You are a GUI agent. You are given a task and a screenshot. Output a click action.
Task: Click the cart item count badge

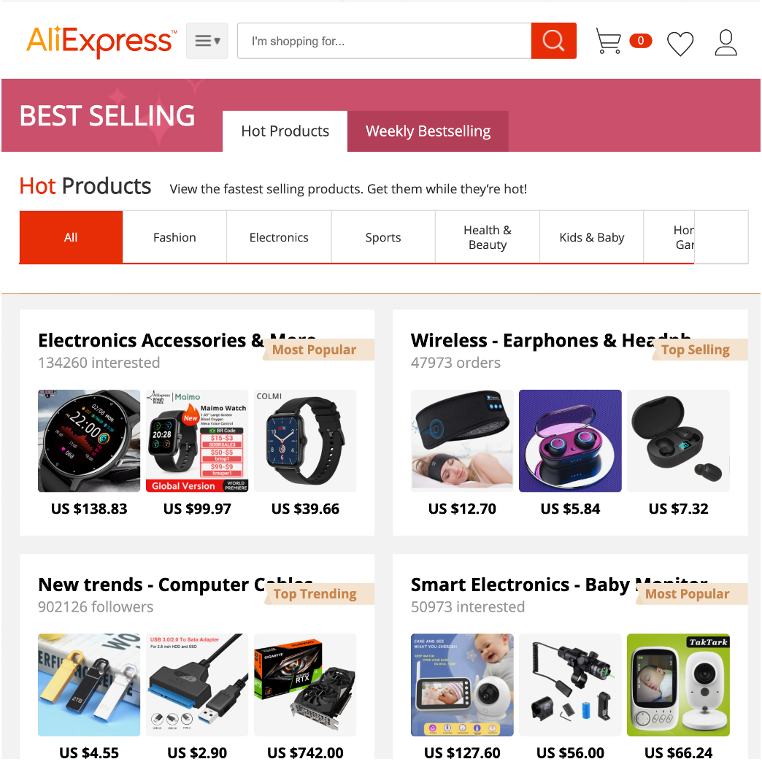641,41
